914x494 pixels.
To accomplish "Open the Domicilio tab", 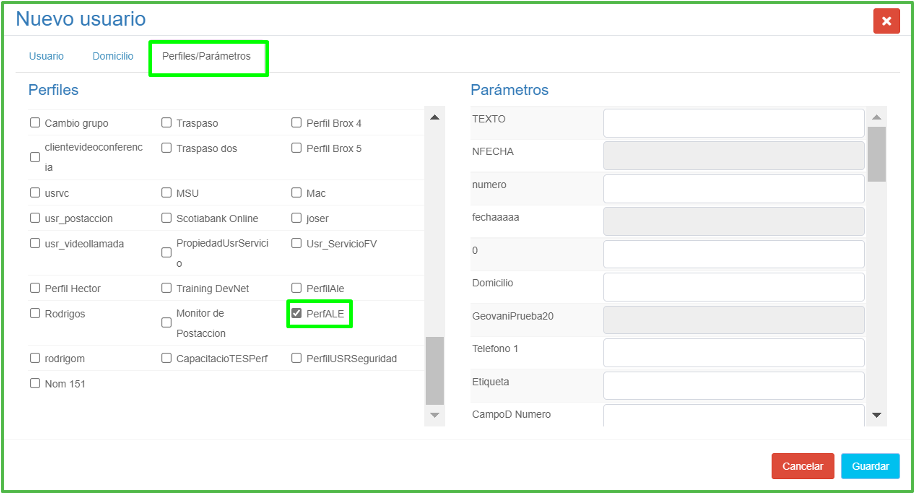I will tap(113, 56).
